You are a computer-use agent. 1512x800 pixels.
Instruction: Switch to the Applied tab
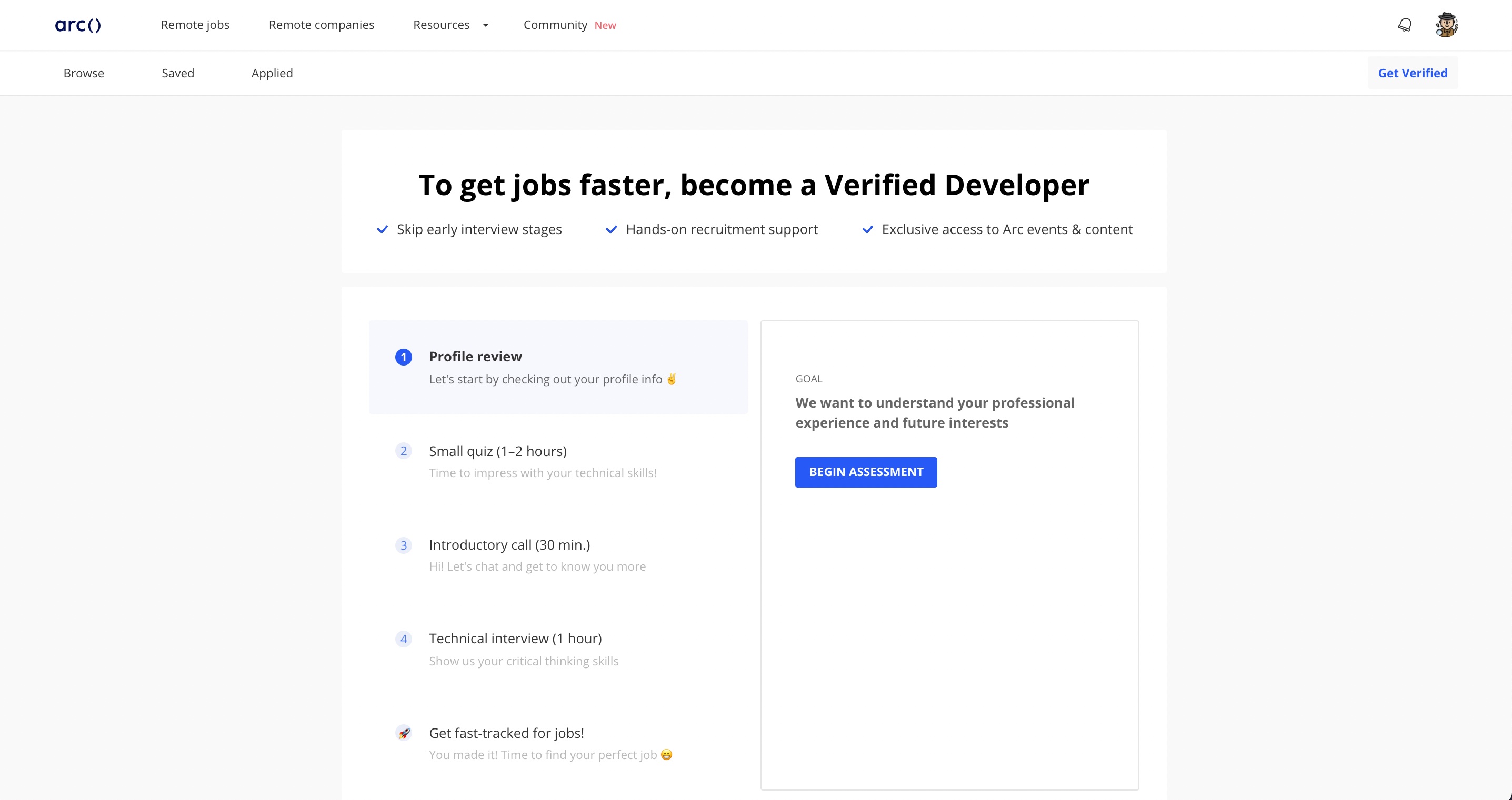[x=272, y=73]
